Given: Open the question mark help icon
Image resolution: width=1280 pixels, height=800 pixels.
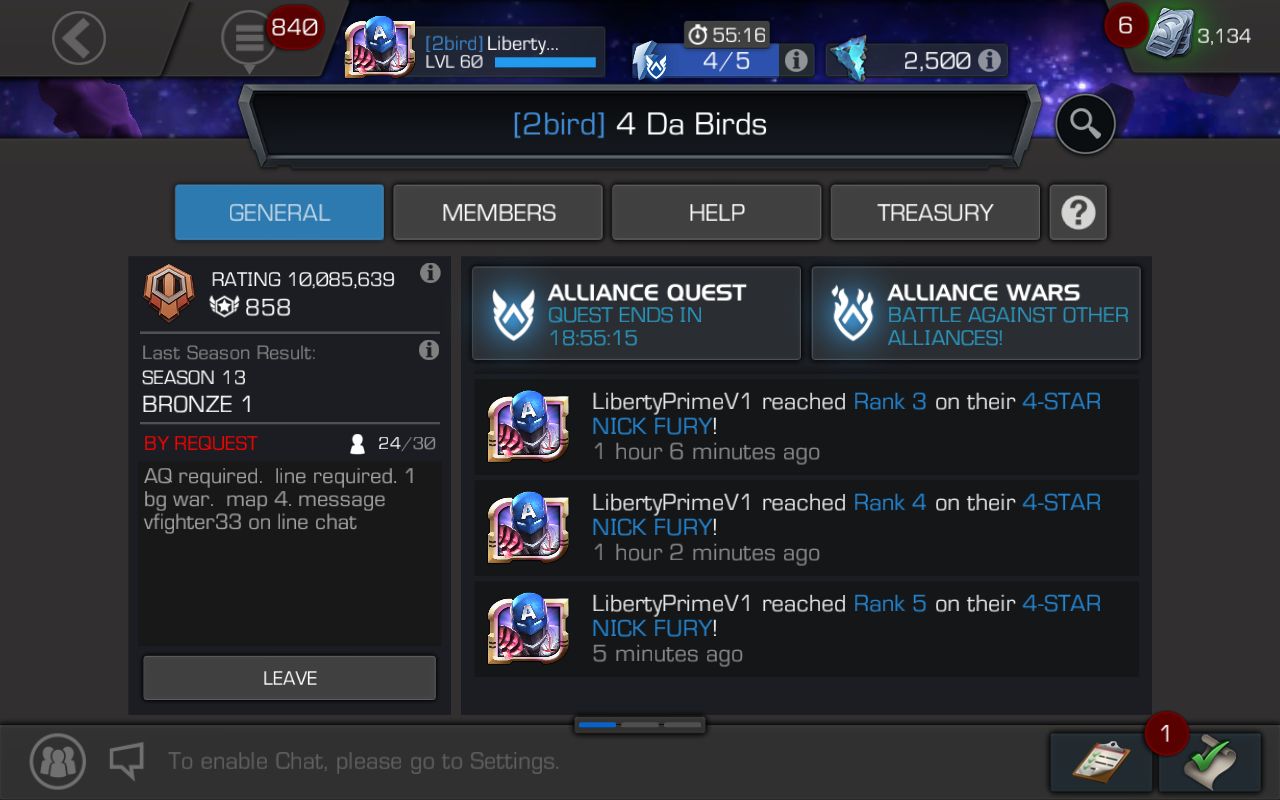Looking at the screenshot, I should tap(1078, 212).
